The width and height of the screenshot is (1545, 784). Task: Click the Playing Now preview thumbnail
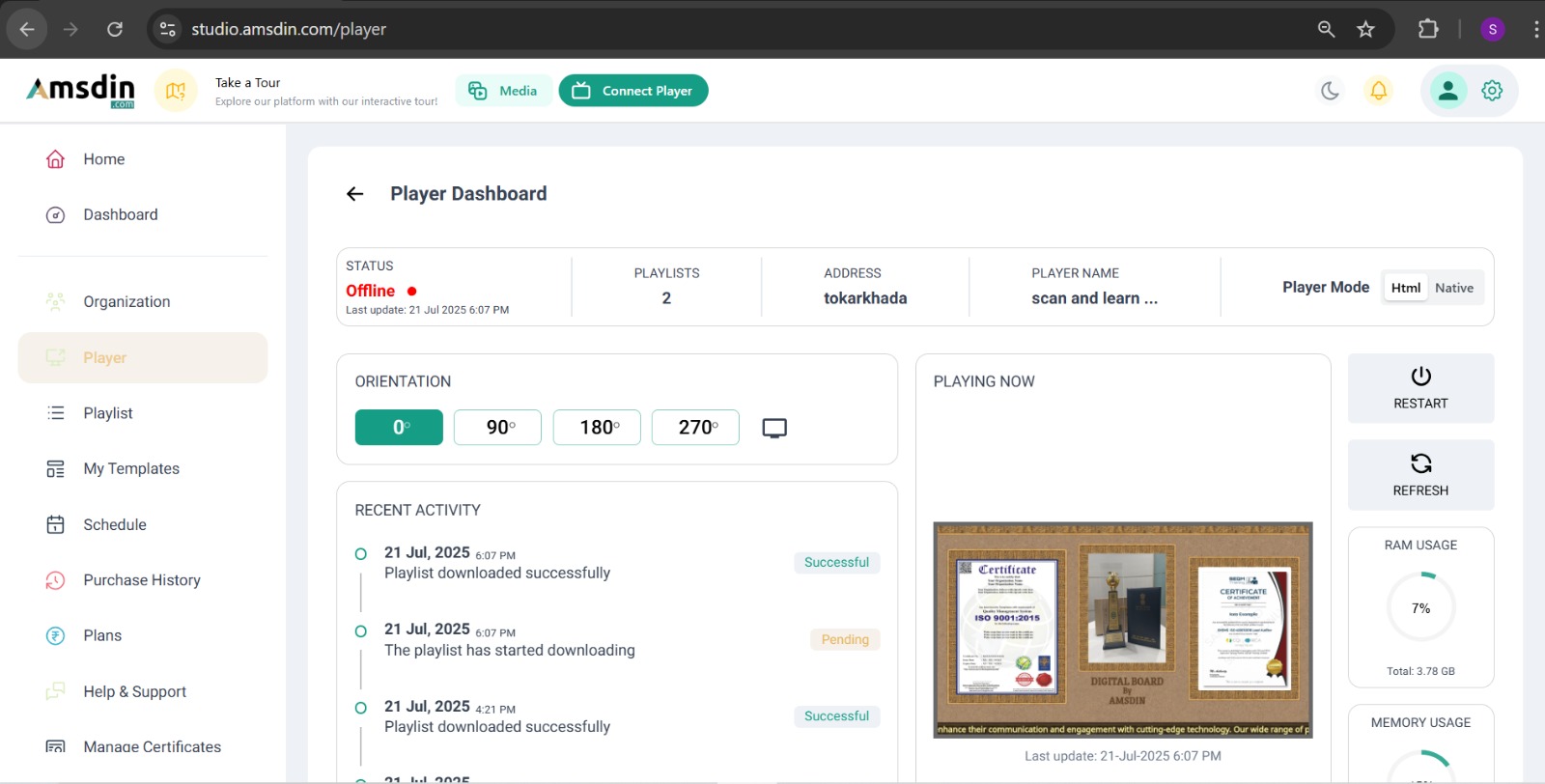pos(1123,630)
